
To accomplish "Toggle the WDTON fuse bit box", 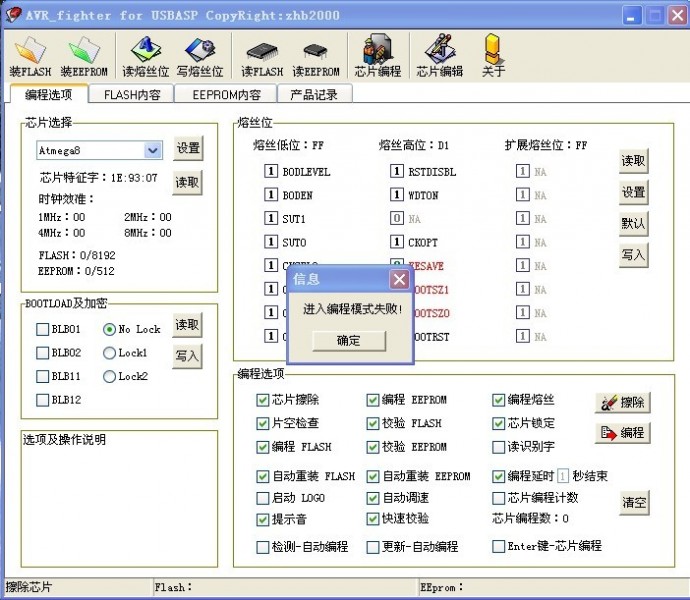I will coord(397,195).
